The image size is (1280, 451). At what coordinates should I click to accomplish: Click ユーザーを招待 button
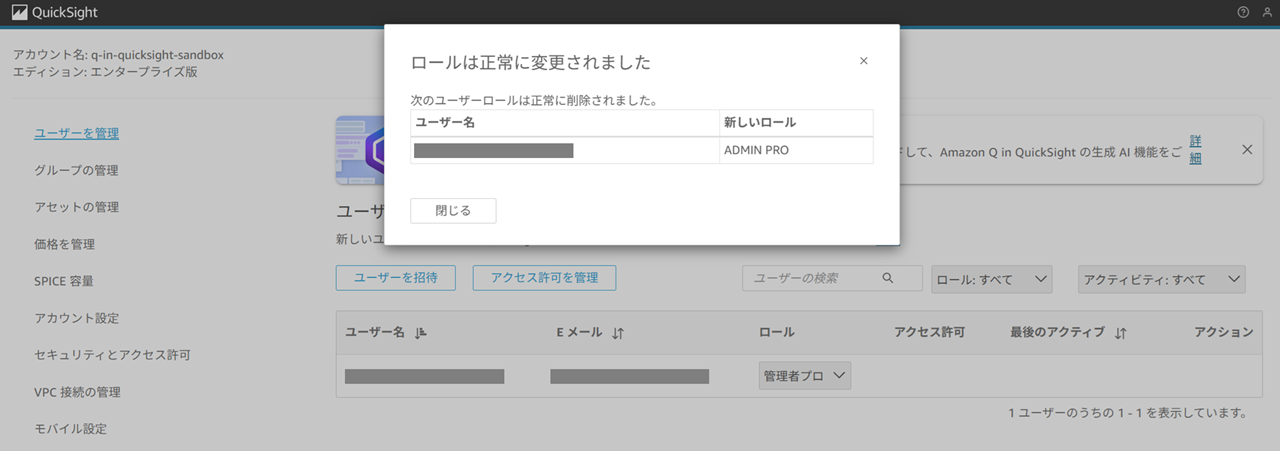click(x=396, y=278)
